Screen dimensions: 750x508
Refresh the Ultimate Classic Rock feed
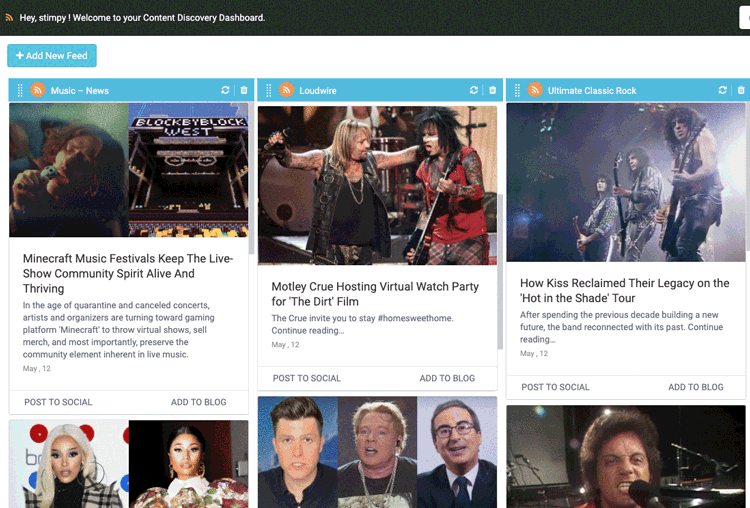[x=722, y=90]
